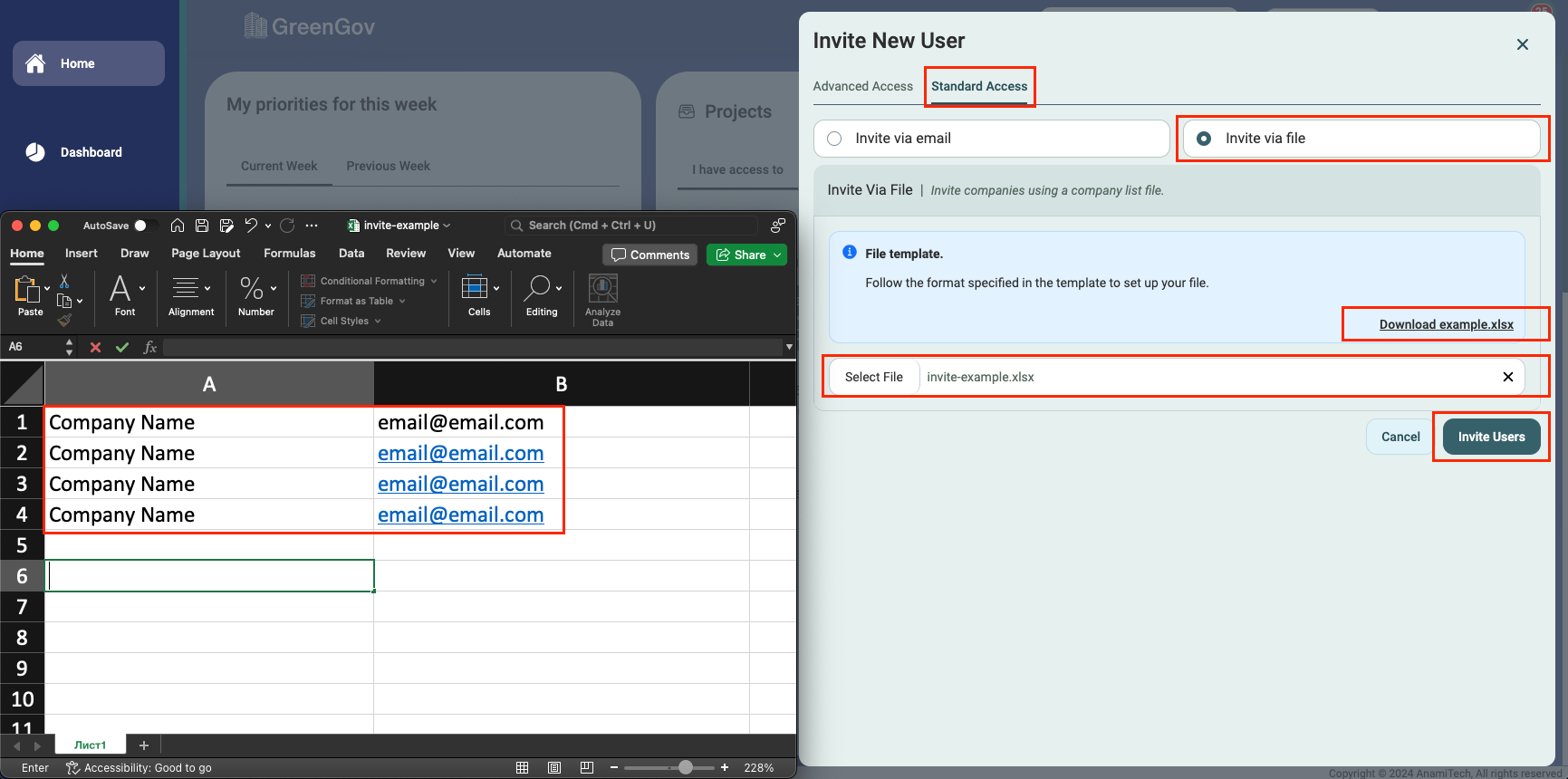This screenshot has height=779, width=1568.
Task: Zoom in using the plus button
Action: [x=725, y=768]
